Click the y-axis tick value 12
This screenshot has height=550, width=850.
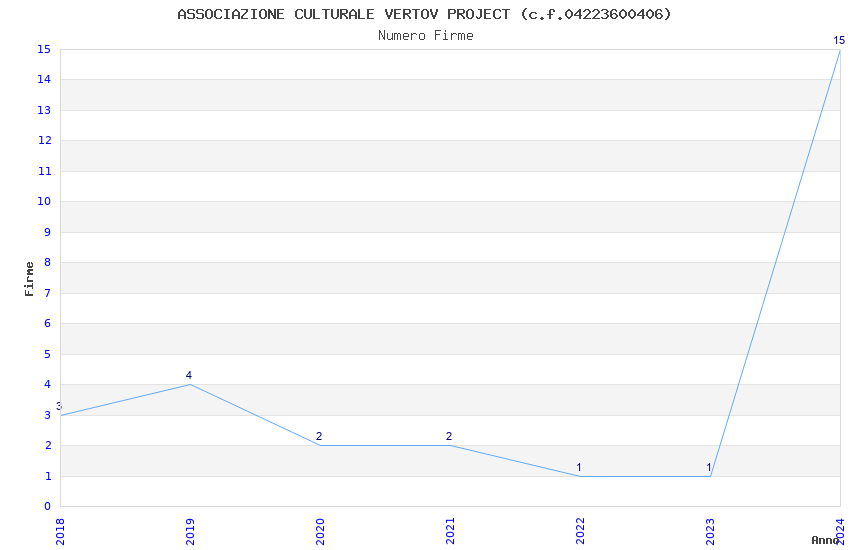pyautogui.click(x=44, y=141)
